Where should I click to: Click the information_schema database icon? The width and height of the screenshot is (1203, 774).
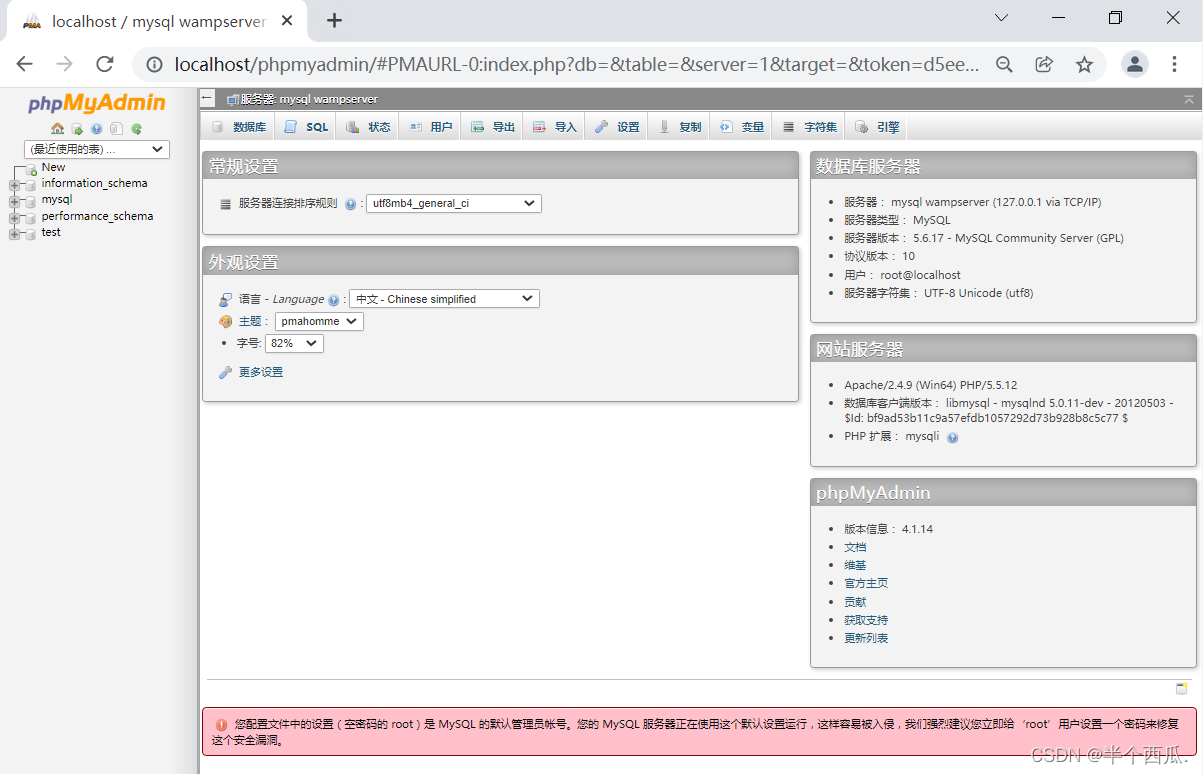[x=30, y=185]
